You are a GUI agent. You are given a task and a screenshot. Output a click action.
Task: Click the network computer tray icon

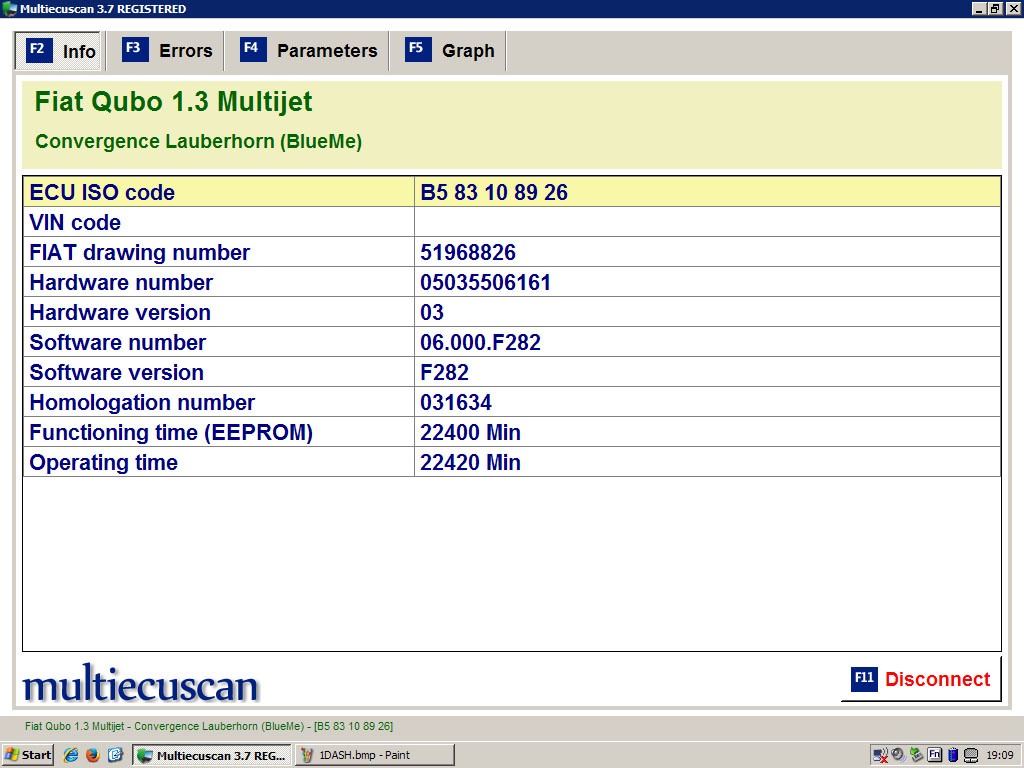tap(971, 755)
